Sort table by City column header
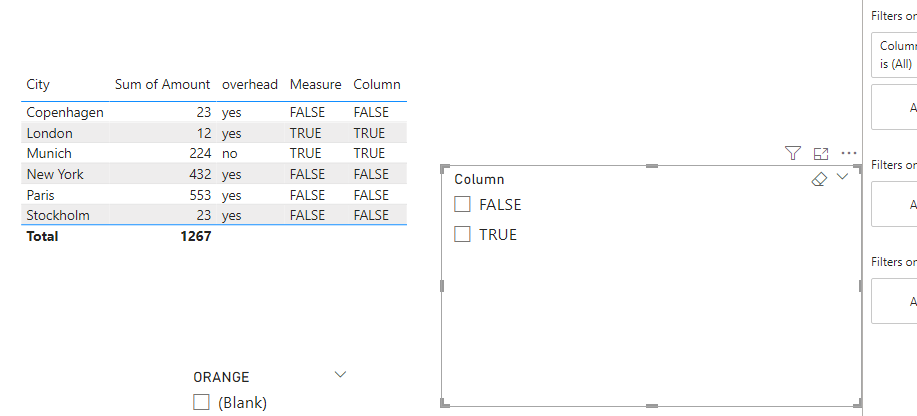 (x=38, y=84)
